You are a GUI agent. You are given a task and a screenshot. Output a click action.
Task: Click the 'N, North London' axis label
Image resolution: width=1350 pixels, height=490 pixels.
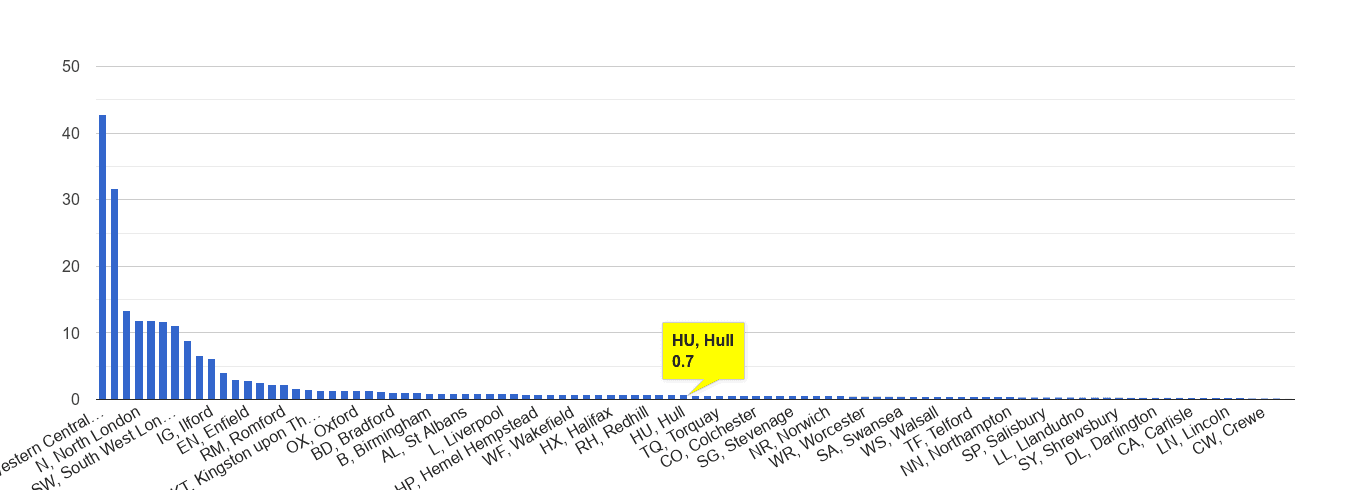click(90, 439)
